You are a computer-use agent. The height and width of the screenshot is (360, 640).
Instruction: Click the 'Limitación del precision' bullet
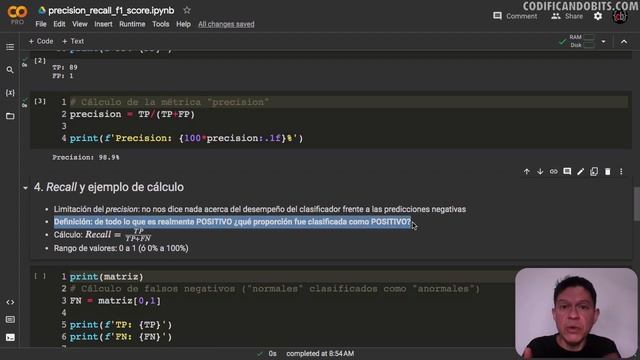260,209
